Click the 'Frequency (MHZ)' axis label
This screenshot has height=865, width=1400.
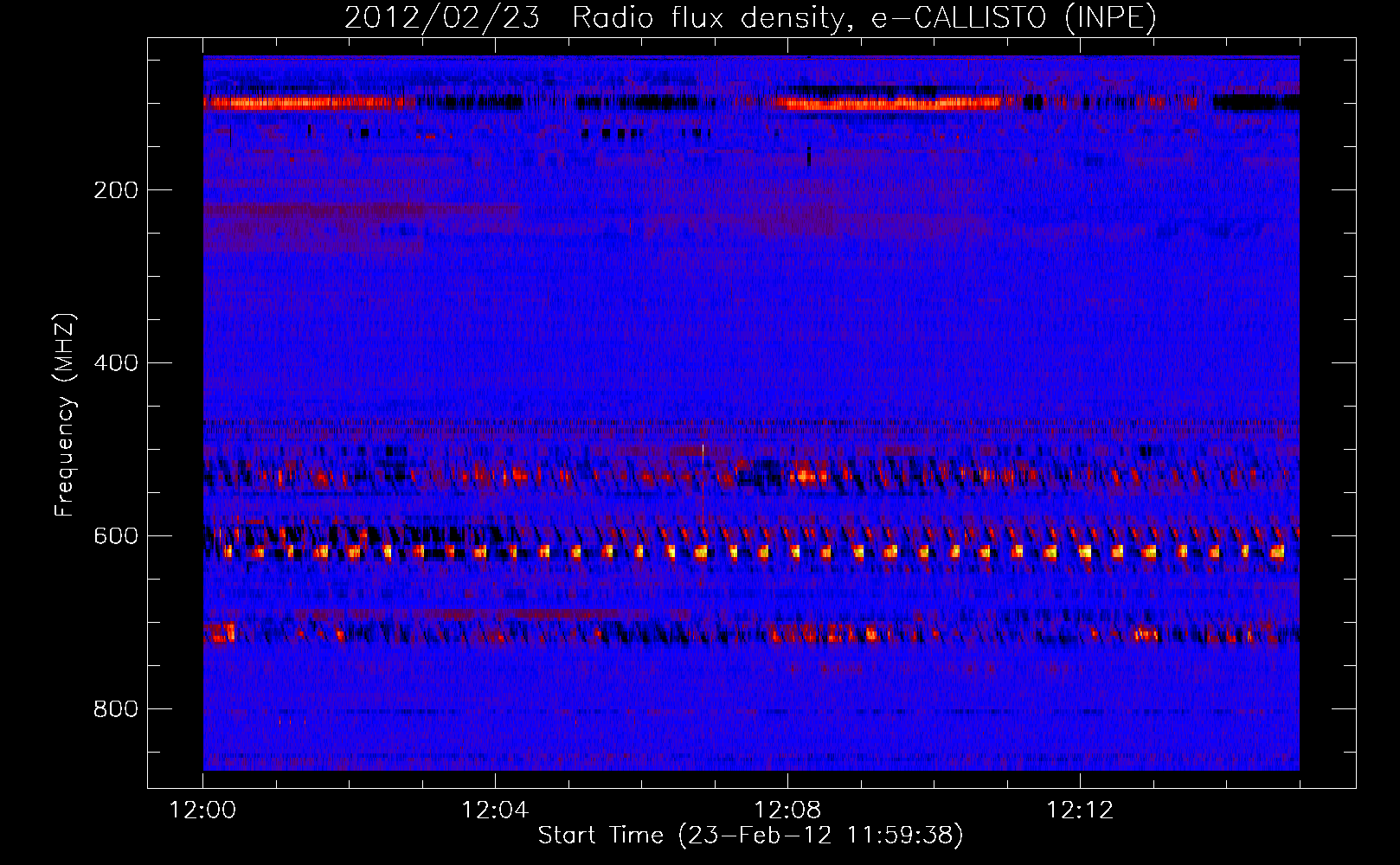click(x=65, y=415)
